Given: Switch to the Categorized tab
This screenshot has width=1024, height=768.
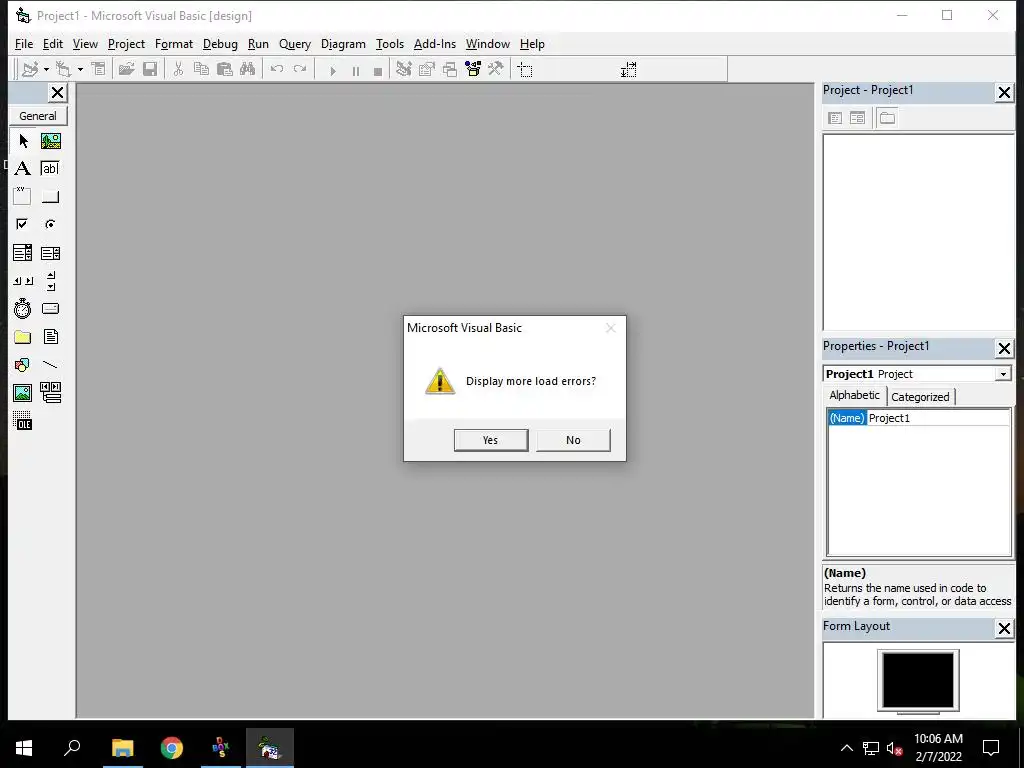Looking at the screenshot, I should [920, 396].
